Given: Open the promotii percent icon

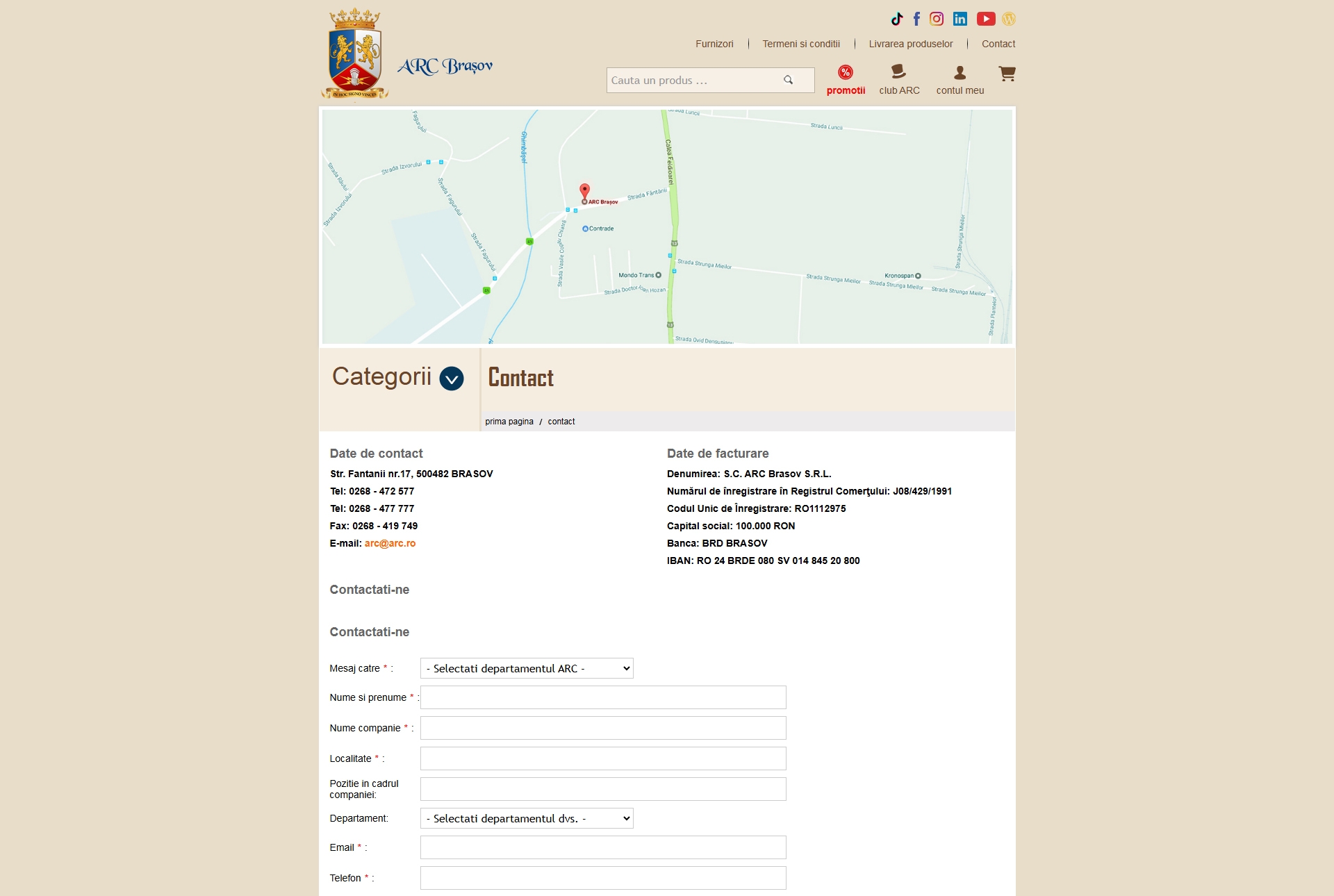Looking at the screenshot, I should point(846,72).
